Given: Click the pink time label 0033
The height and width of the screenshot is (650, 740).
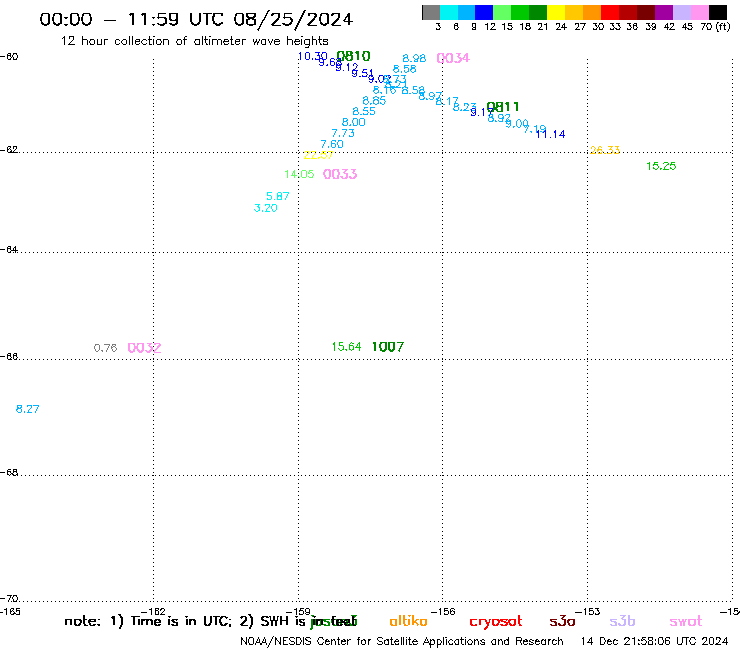Looking at the screenshot, I should pyautogui.click(x=340, y=174).
